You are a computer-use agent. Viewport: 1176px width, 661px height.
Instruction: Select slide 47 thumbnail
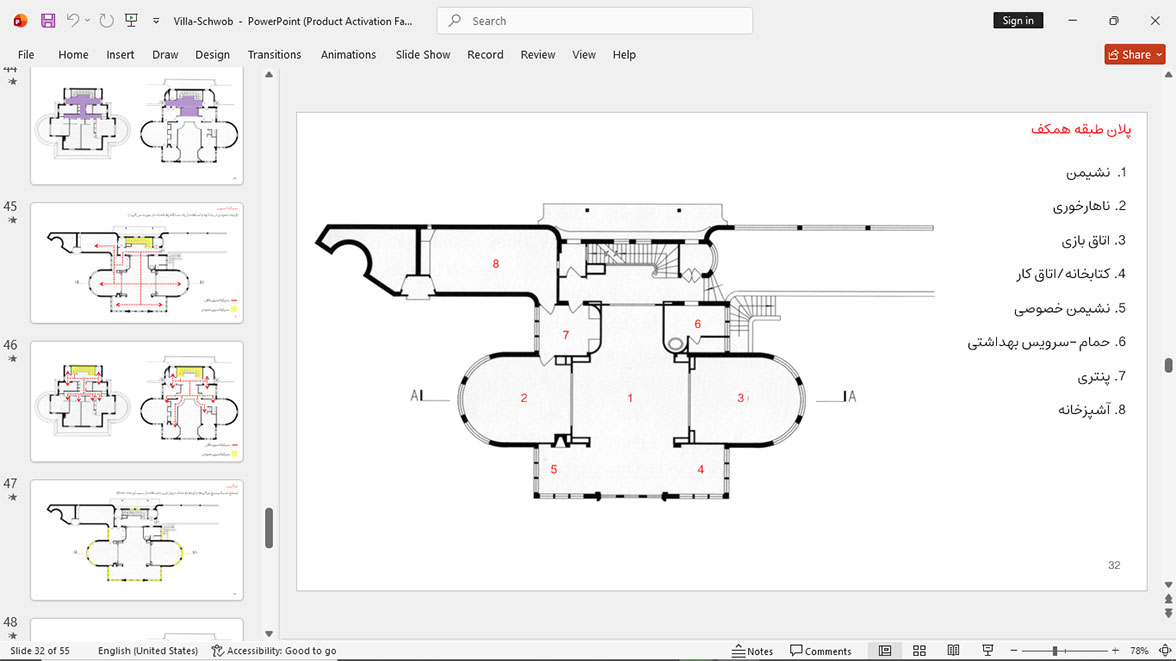pyautogui.click(x=136, y=539)
